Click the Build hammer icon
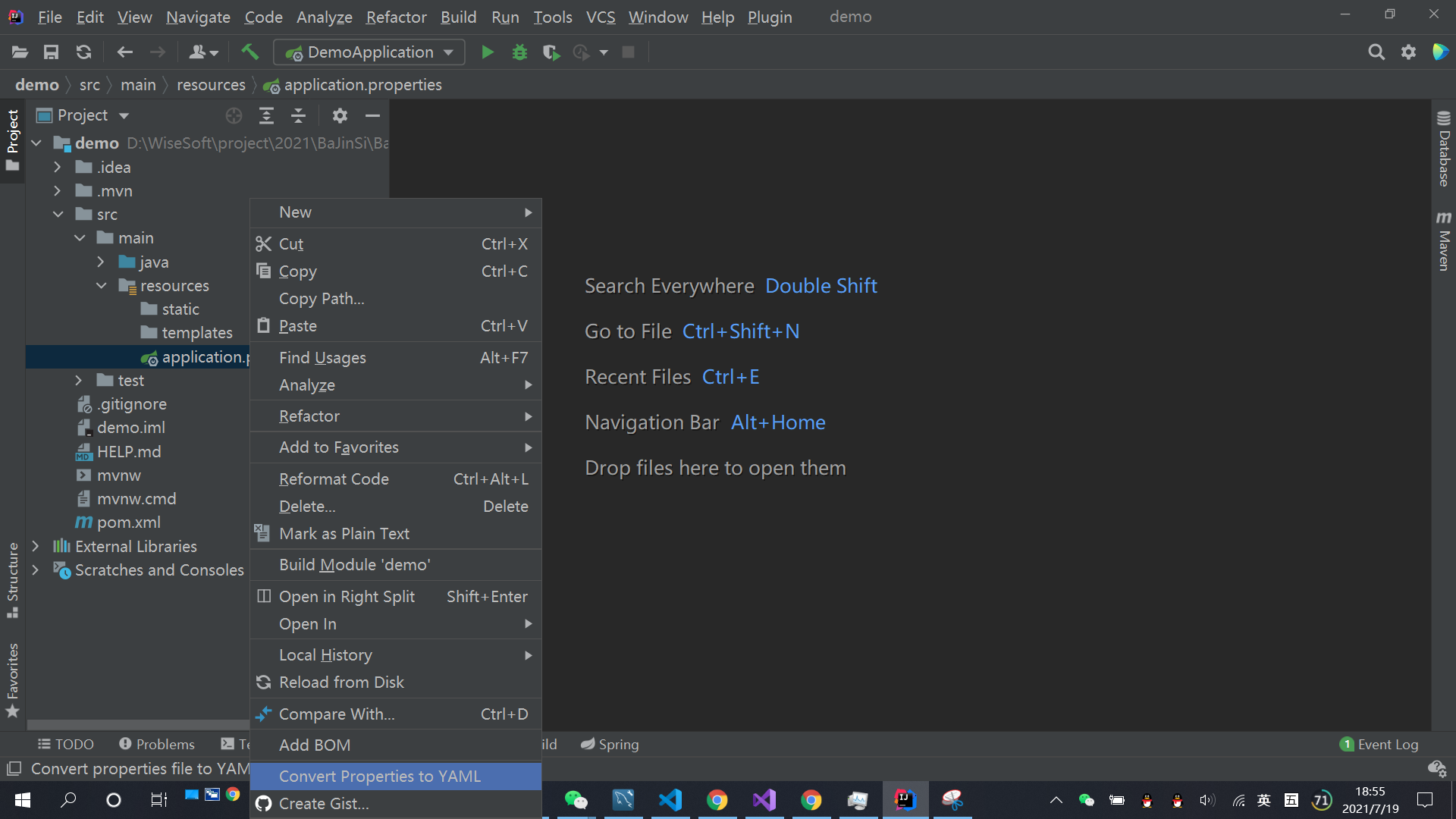 [x=249, y=52]
